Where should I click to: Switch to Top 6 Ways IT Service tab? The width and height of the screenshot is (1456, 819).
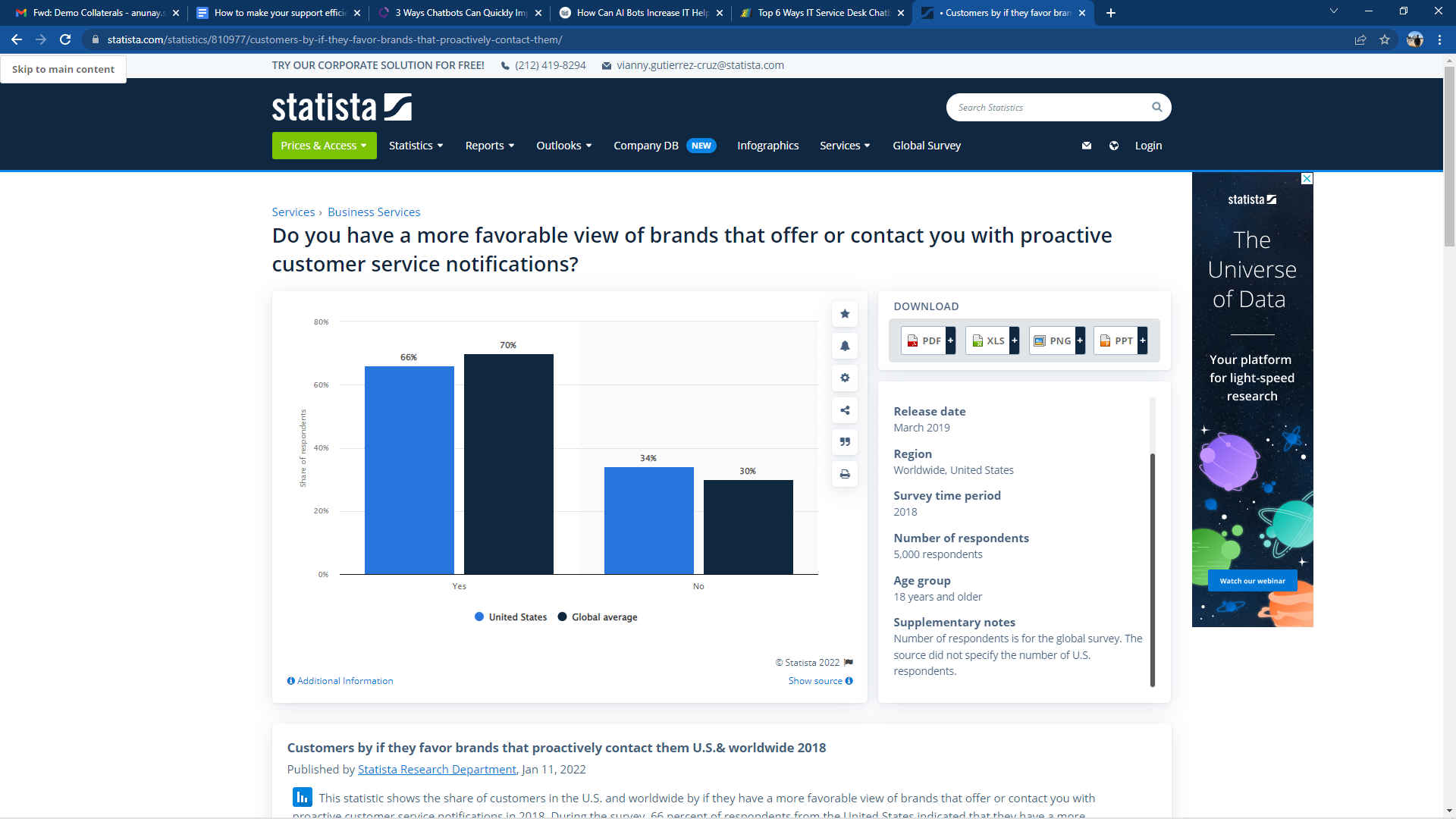tap(821, 13)
